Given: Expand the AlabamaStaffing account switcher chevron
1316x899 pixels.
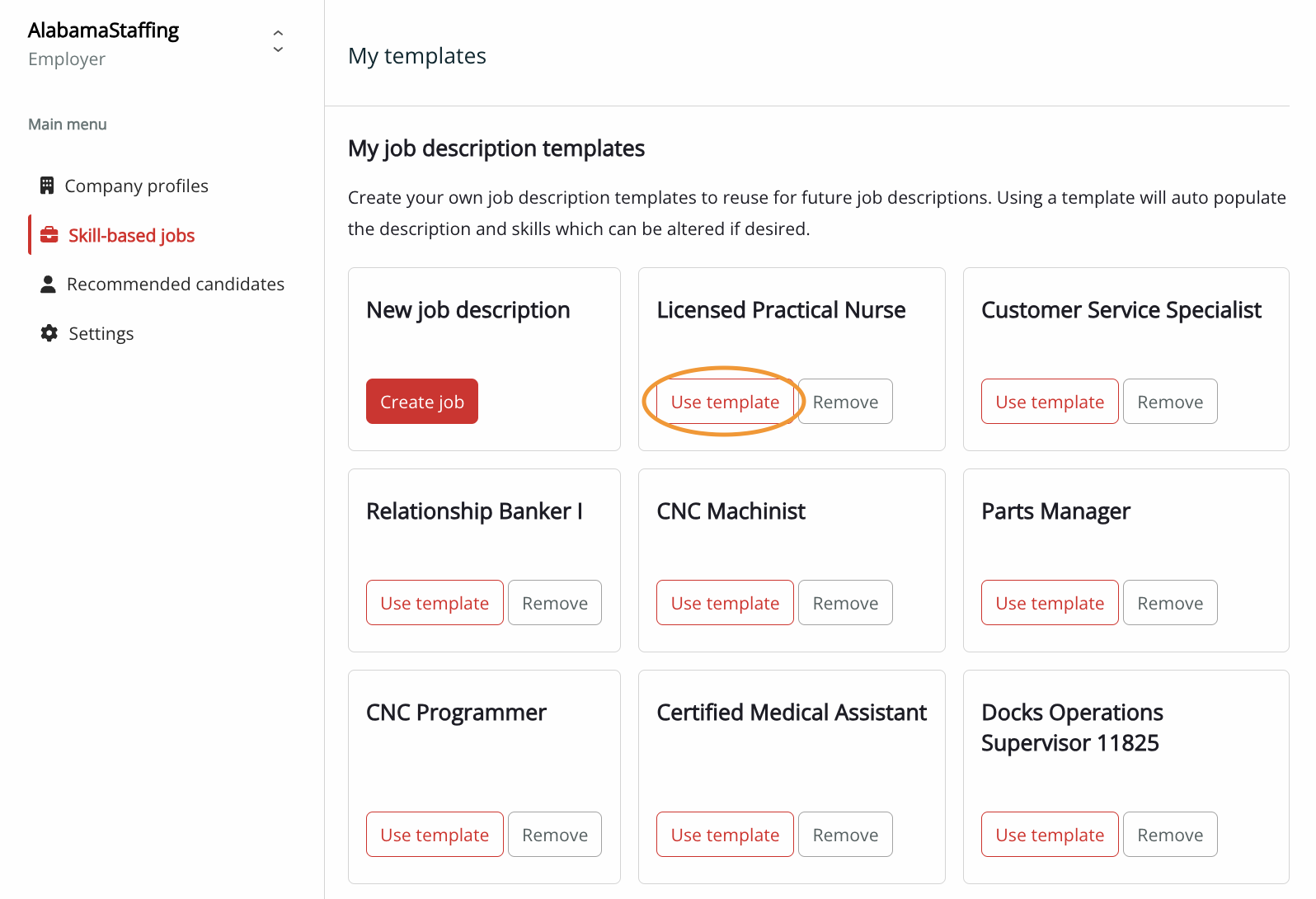Looking at the screenshot, I should [x=278, y=41].
